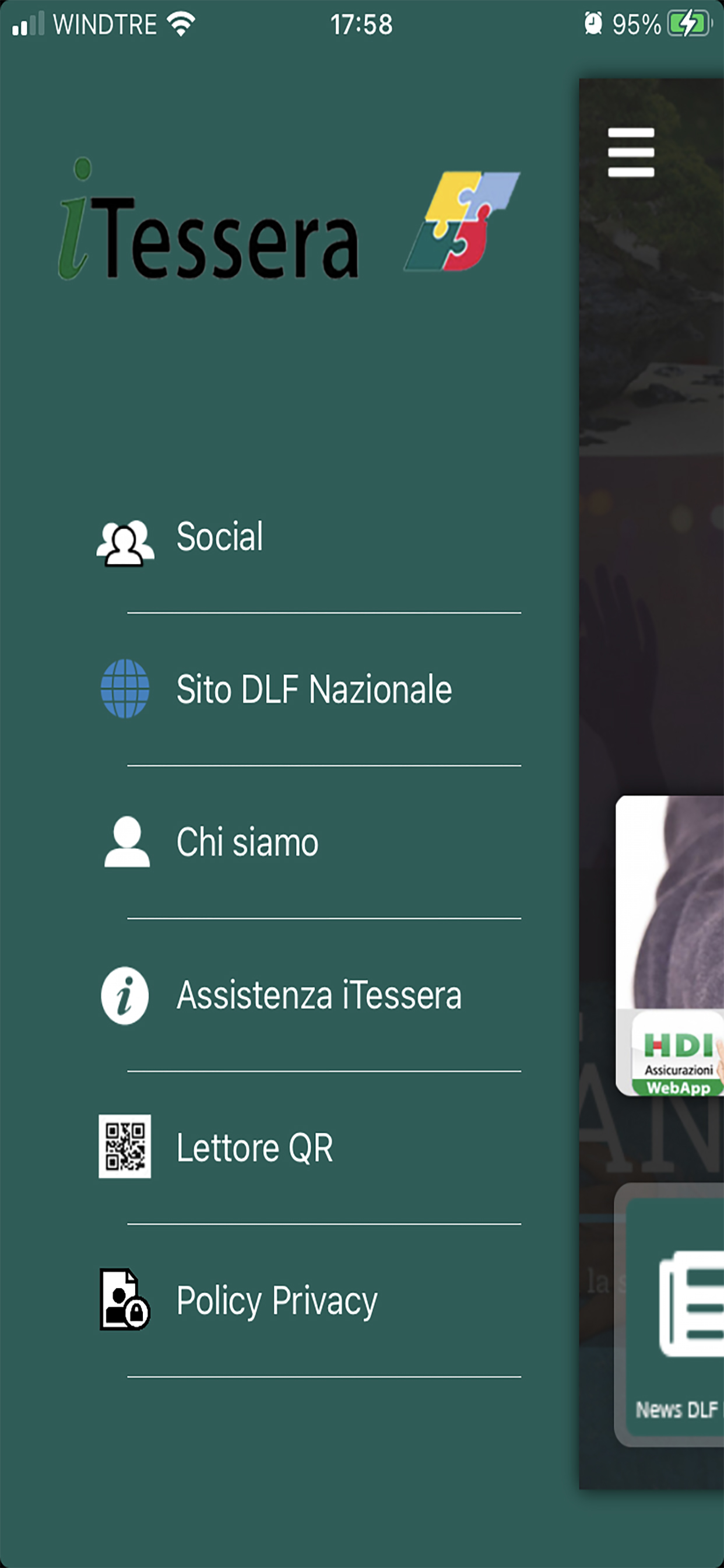Tap the battery indicator in status bar
Viewport: 724px width, 1568px height.
(690, 24)
